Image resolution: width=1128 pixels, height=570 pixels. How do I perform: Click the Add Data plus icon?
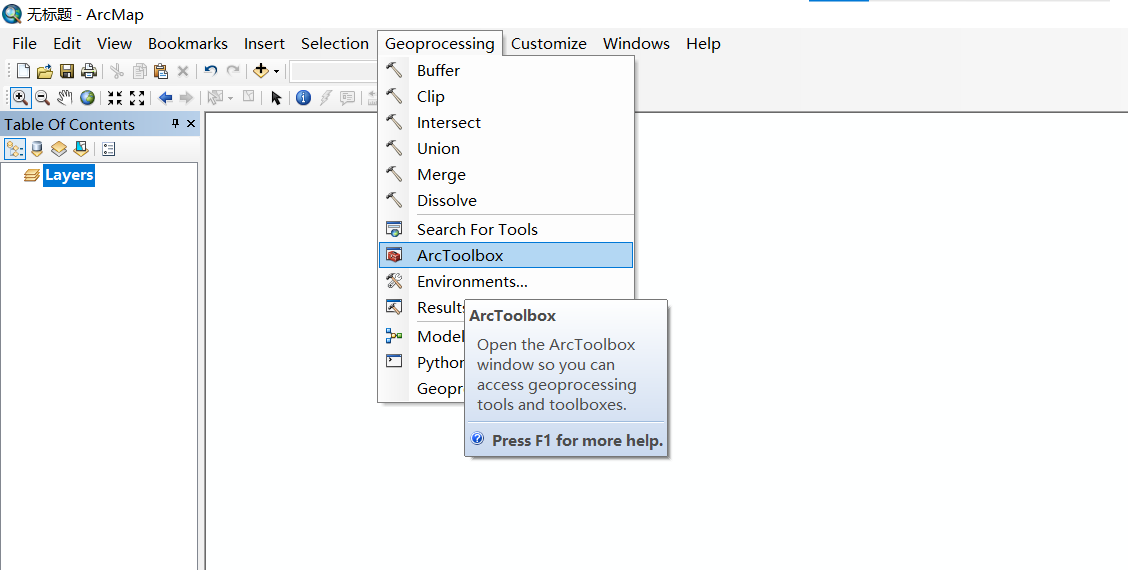tap(261, 71)
